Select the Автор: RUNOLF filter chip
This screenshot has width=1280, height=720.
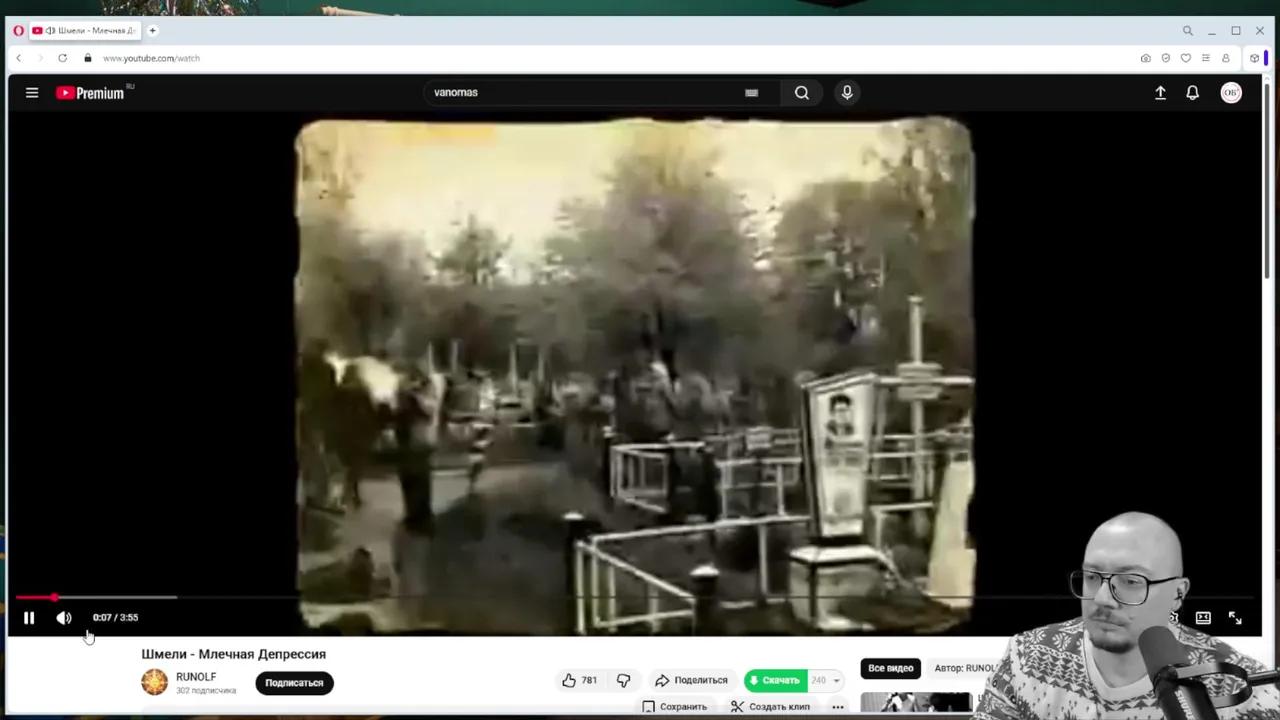point(964,668)
